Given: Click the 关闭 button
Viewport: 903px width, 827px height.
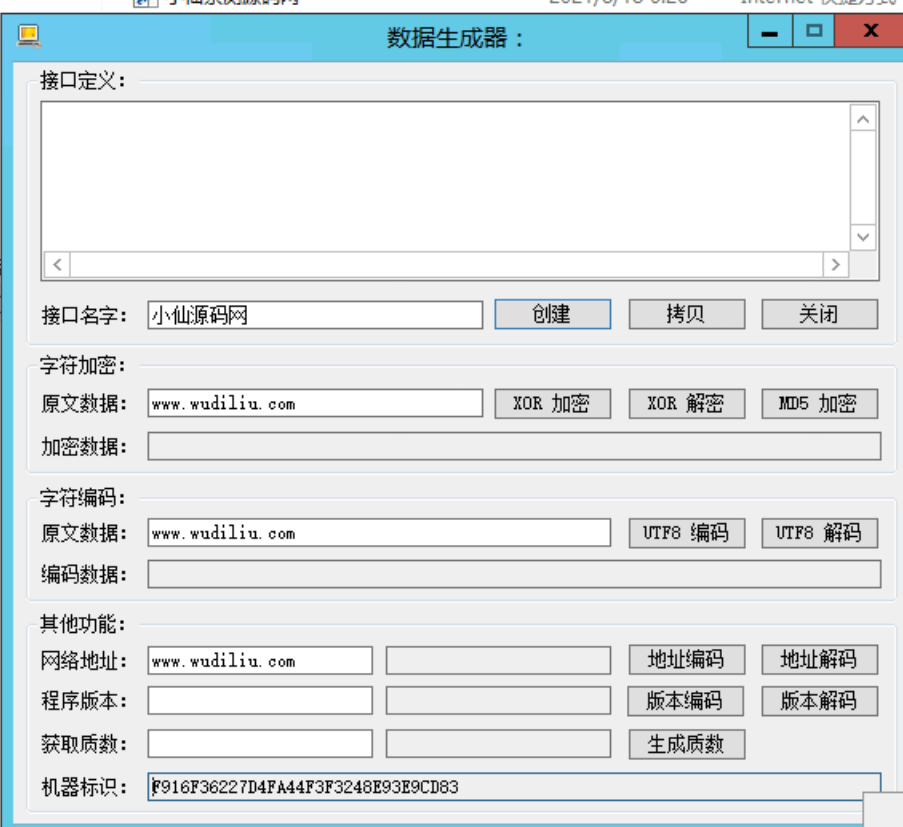Looking at the screenshot, I should 819,314.
